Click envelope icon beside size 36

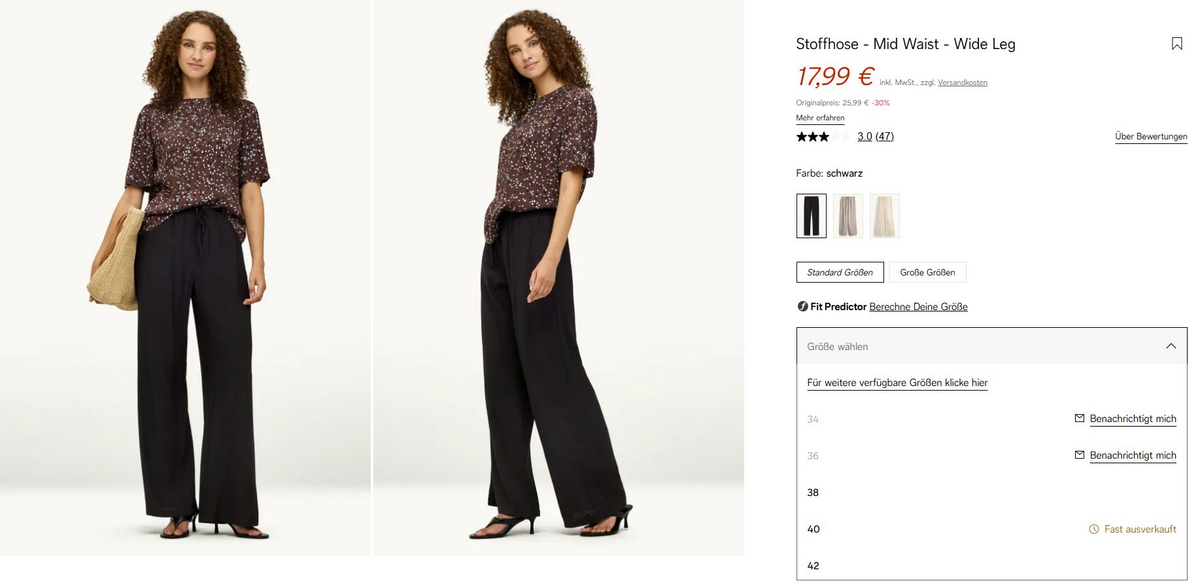coord(1079,455)
